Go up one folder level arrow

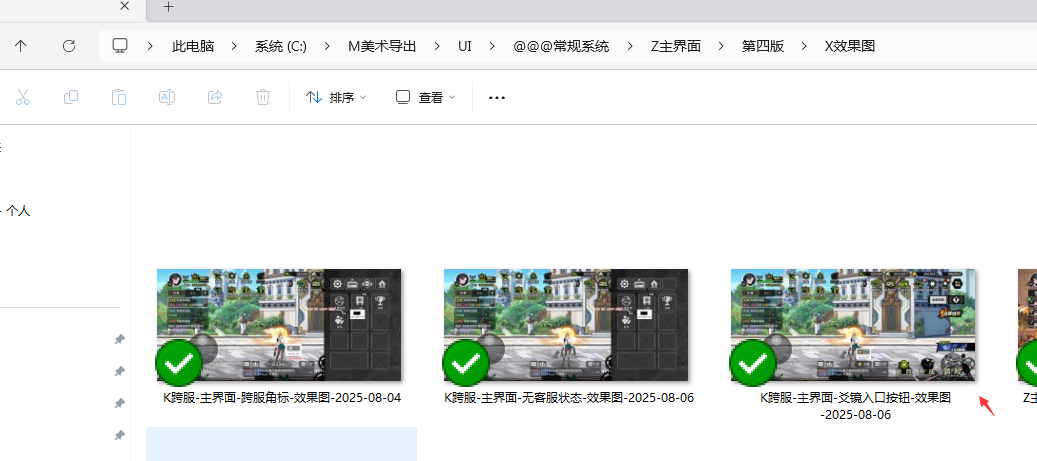(21, 46)
